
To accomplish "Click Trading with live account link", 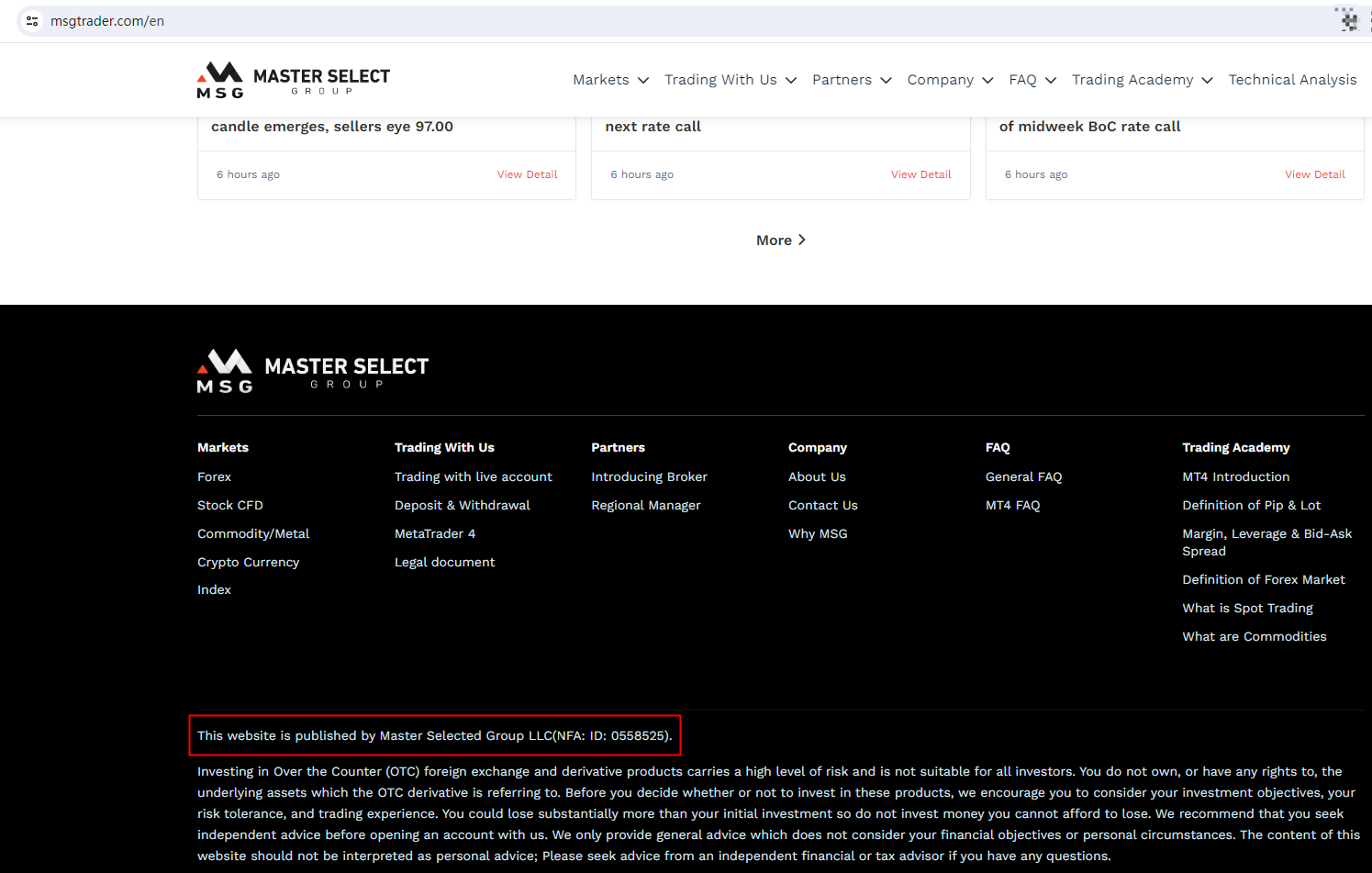I will pos(474,477).
